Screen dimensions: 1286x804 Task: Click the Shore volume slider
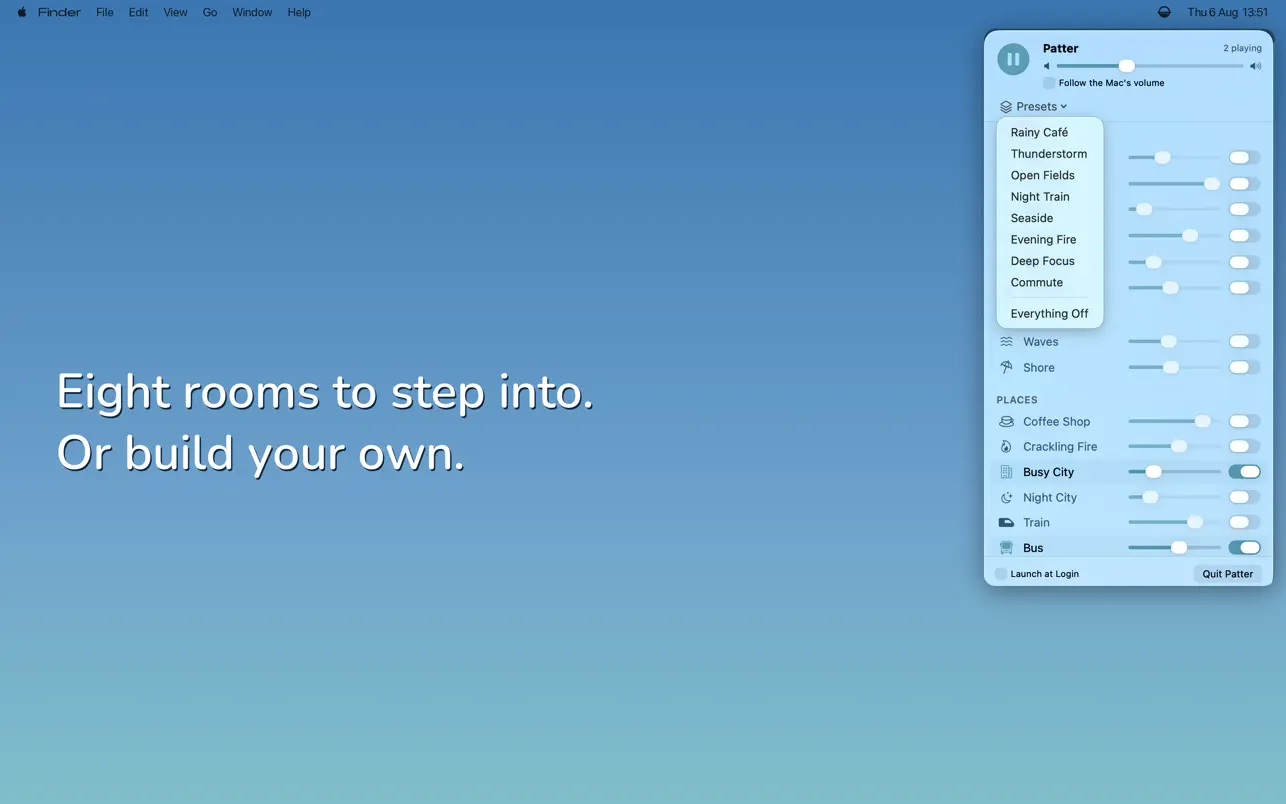pos(1174,368)
